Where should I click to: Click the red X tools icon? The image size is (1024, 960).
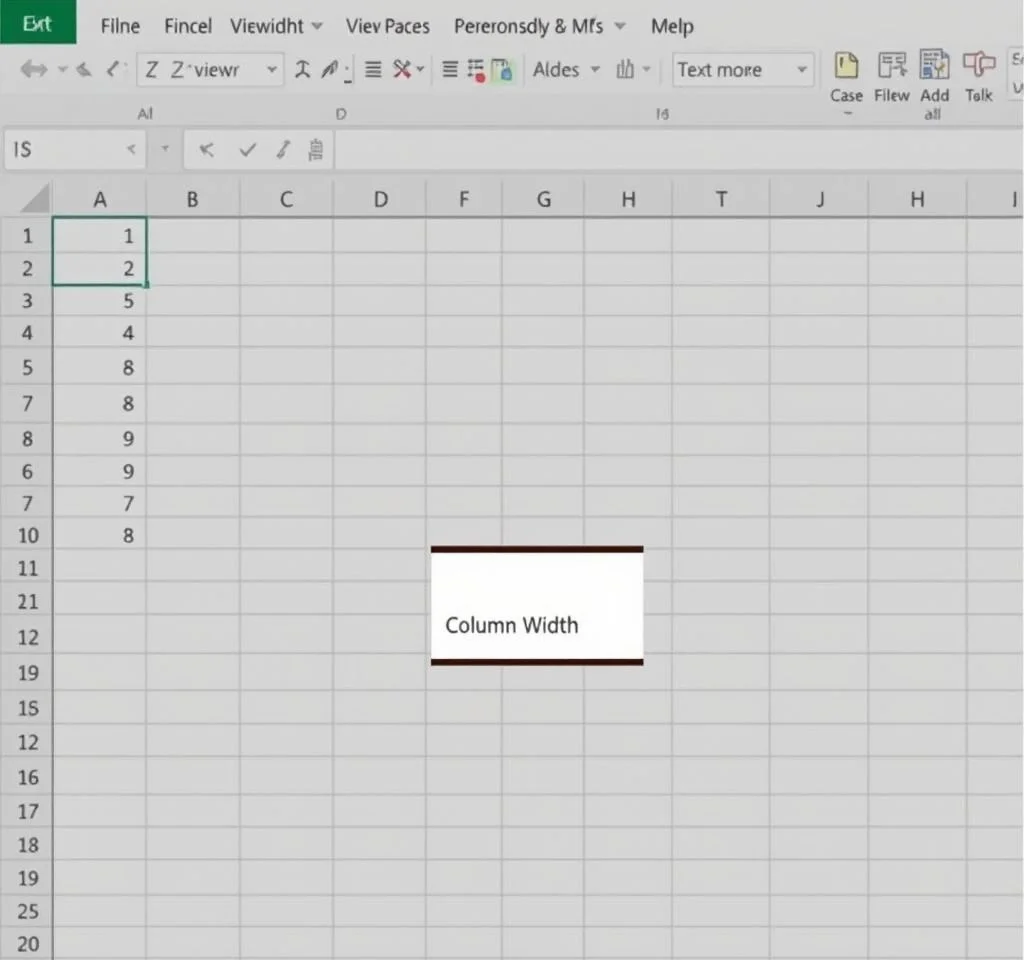pyautogui.click(x=402, y=69)
